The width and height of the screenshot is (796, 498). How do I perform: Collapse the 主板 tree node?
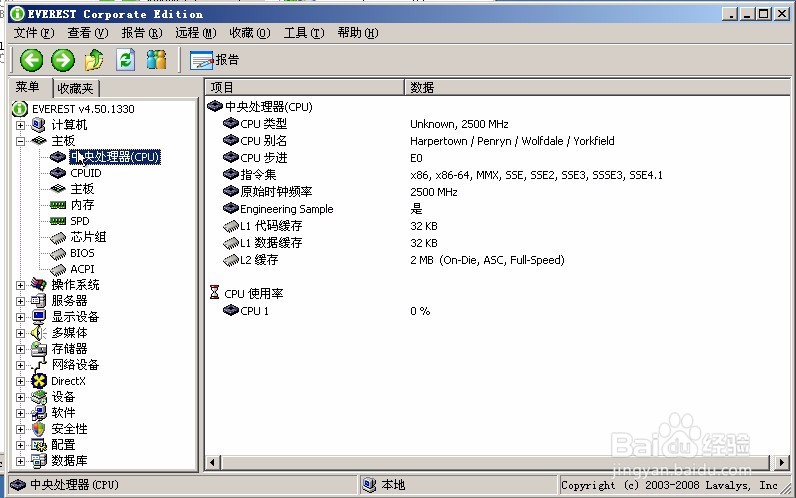pos(20,141)
